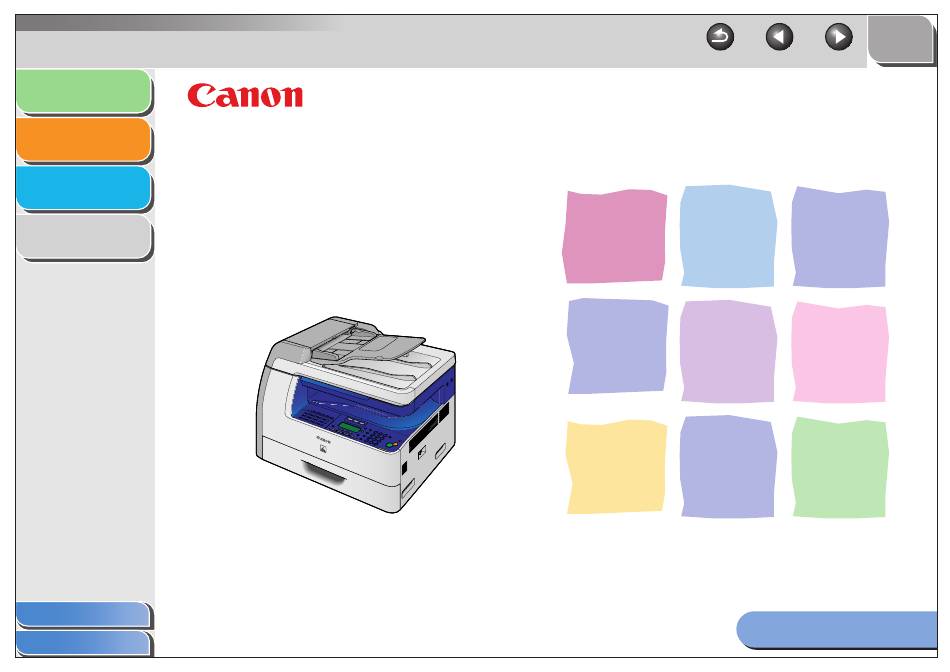The image size is (950, 672).
Task: Click the return arrow icon in top bar
Action: [720, 37]
